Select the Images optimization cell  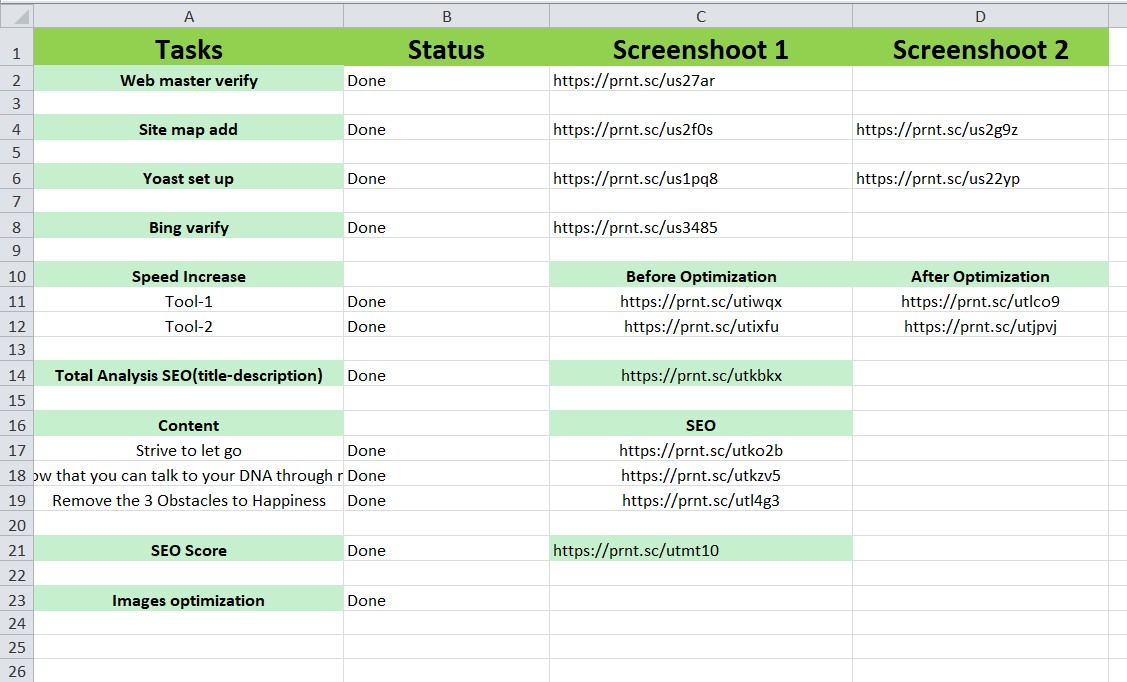coord(188,600)
